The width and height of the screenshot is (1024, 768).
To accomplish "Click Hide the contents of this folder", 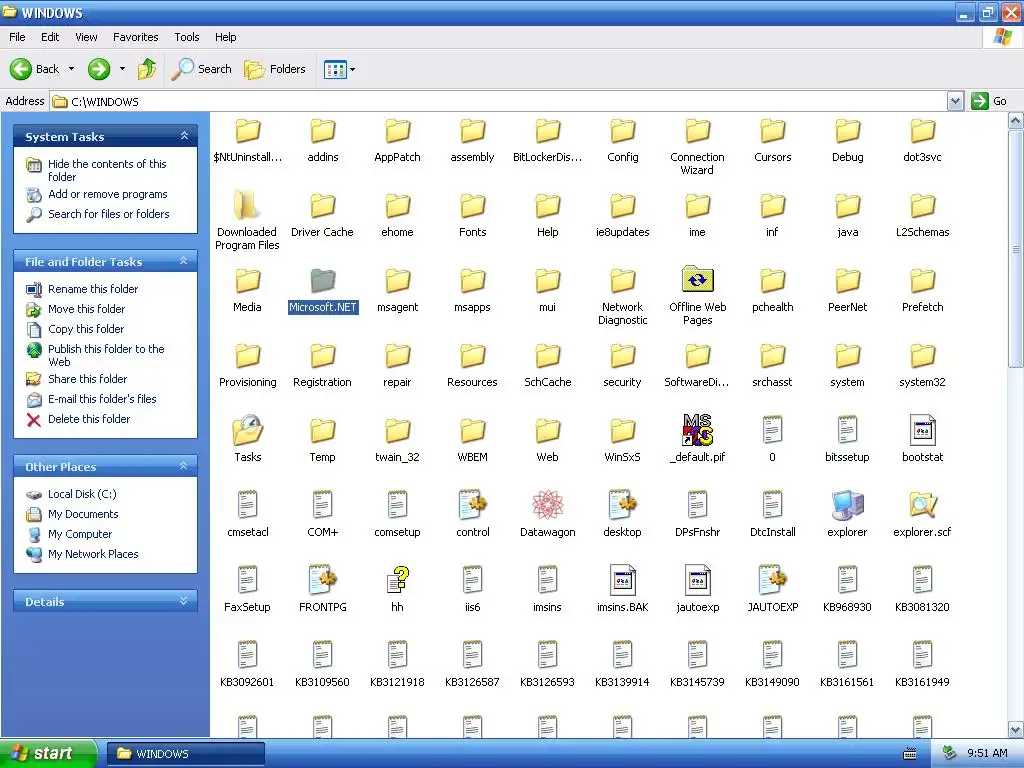I will [107, 170].
